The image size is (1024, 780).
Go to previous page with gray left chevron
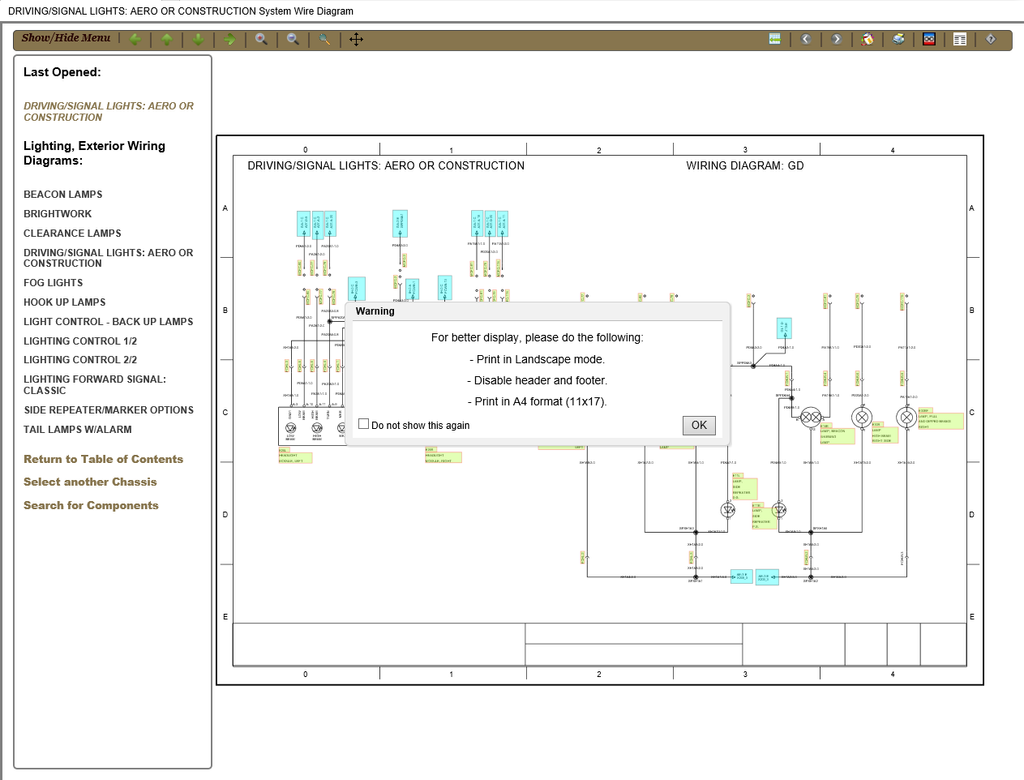click(806, 39)
